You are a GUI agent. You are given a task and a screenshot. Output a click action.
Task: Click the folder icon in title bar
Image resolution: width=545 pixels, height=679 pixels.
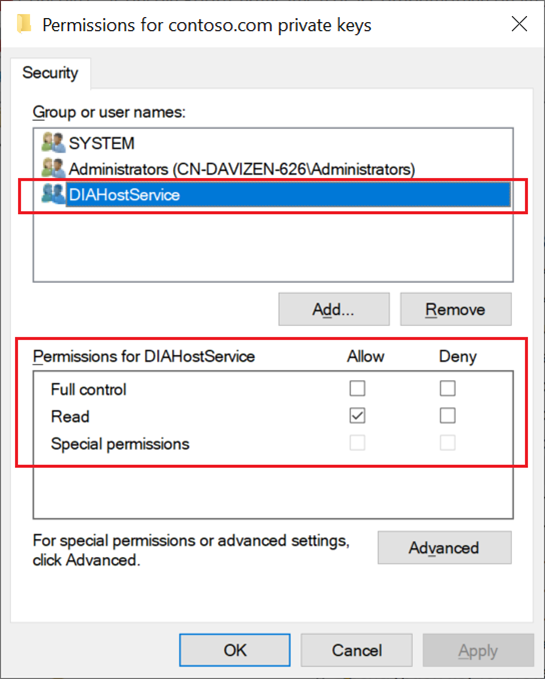click(x=24, y=24)
